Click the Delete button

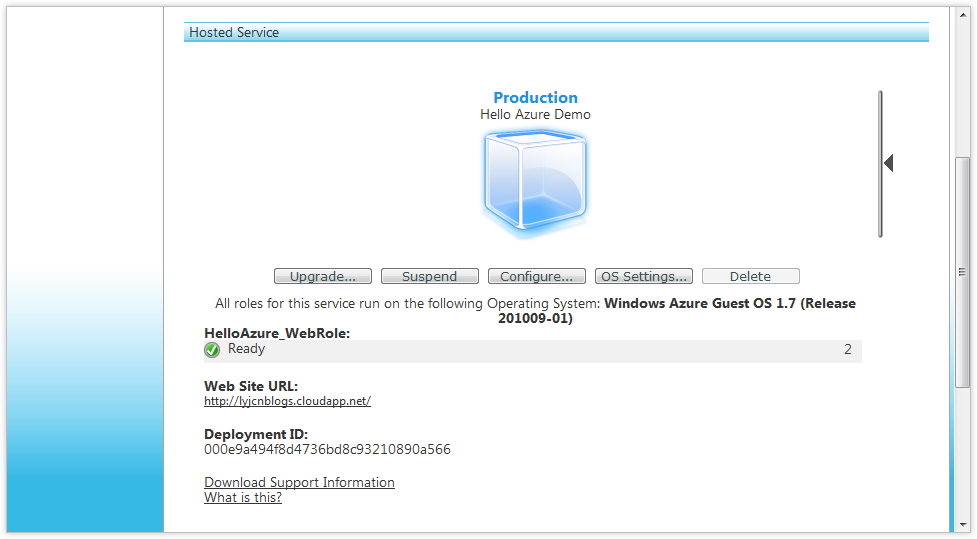(751, 276)
